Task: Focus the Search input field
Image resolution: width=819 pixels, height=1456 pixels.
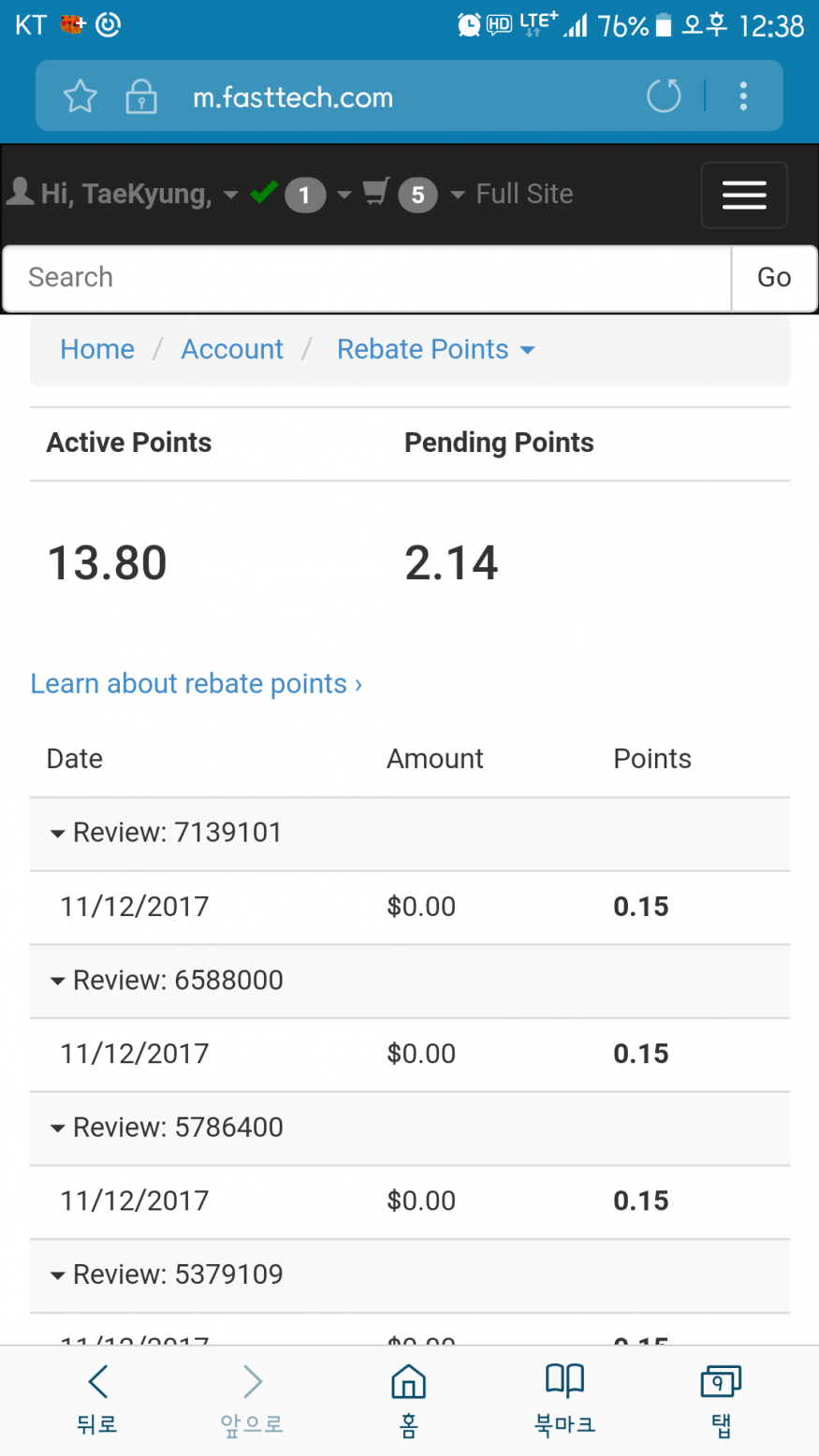Action: coord(367,278)
